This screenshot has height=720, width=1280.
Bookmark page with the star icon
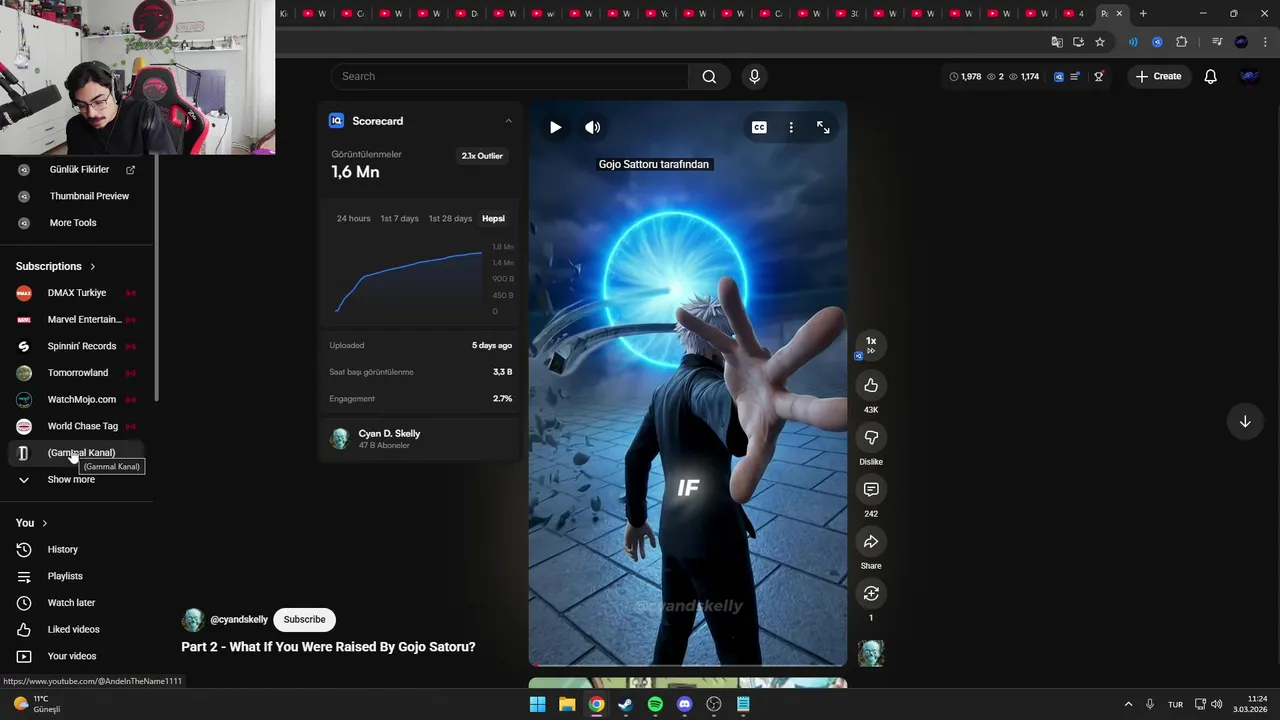point(1100,42)
